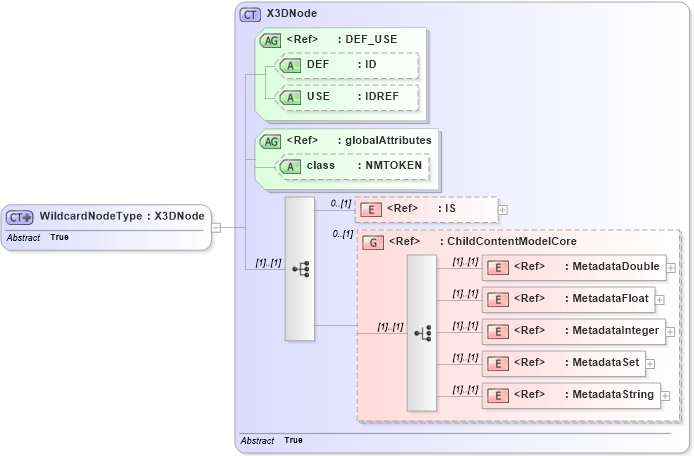Expand the MetadataInteger element
The height and width of the screenshot is (456, 694).
coord(671,332)
